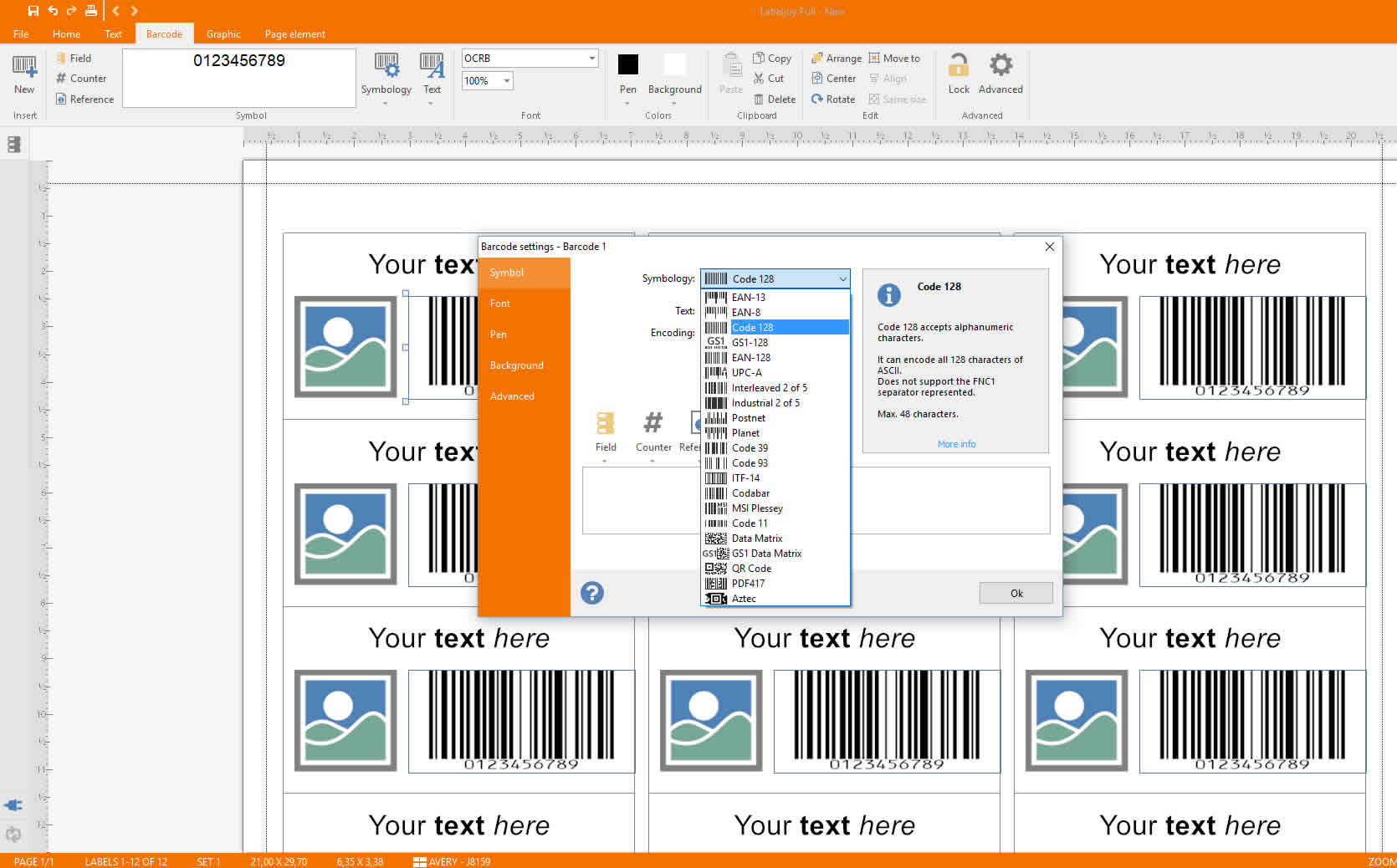Insert a Reference in the ribbon
This screenshot has height=868, width=1397.
(x=84, y=99)
